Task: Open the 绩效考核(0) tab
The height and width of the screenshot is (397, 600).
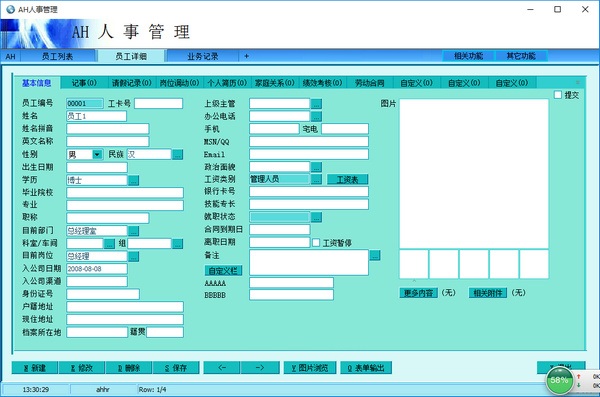Action: click(x=322, y=83)
